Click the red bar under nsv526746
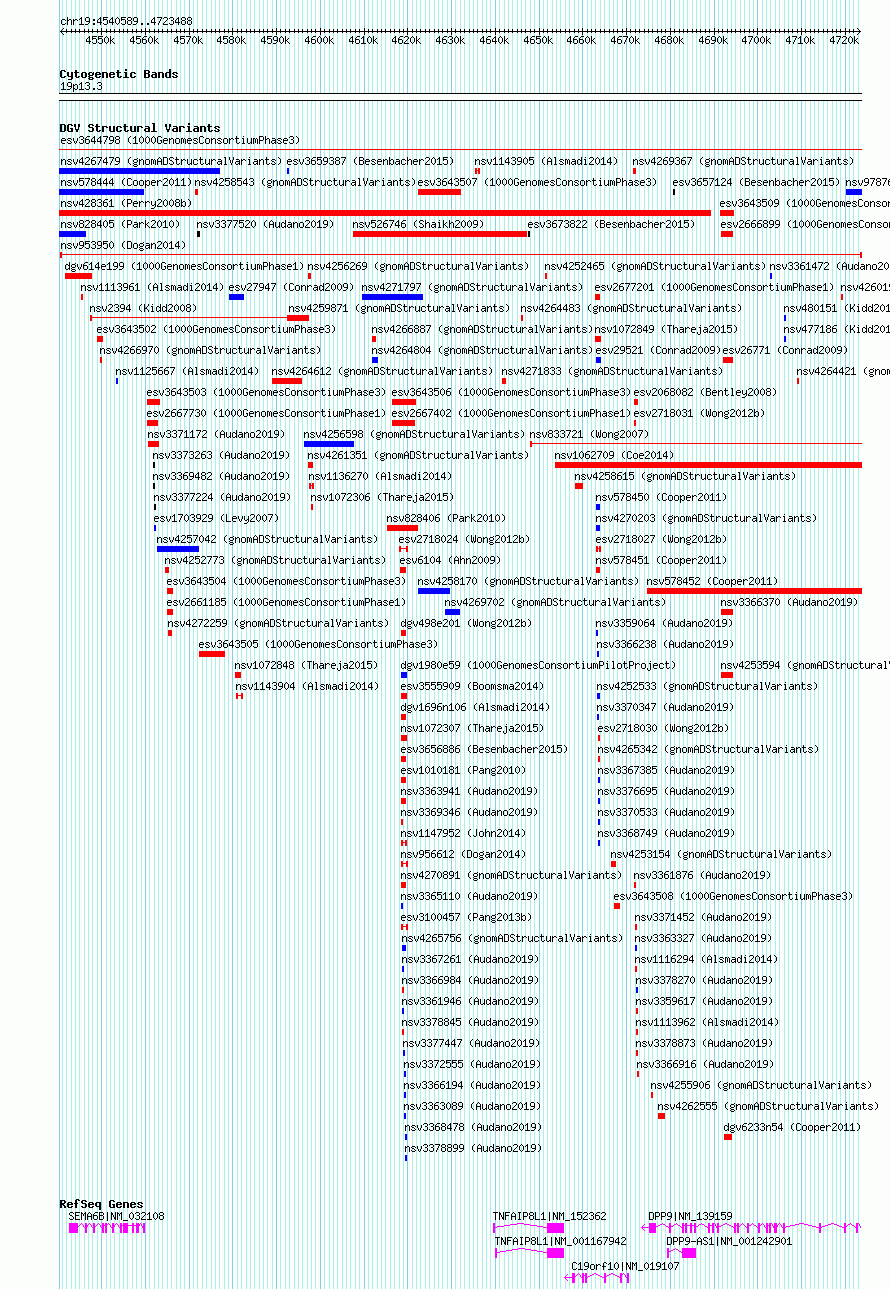 click(x=441, y=234)
